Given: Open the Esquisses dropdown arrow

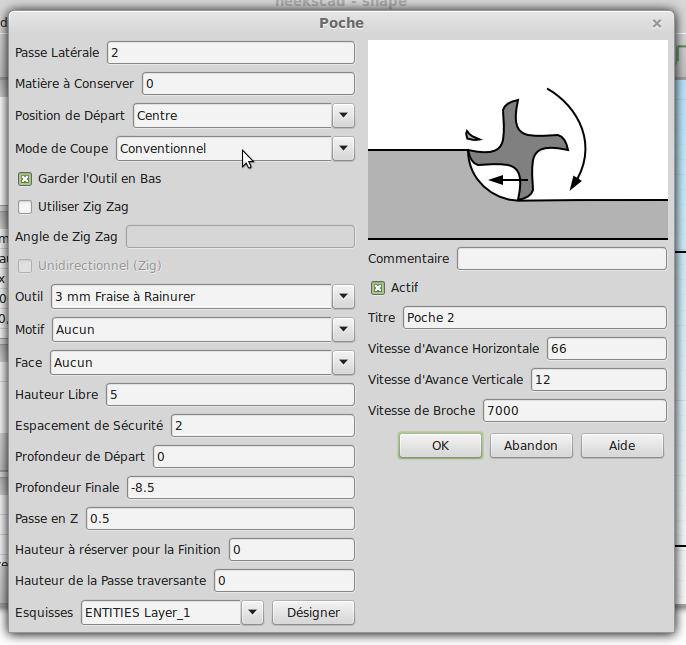Looking at the screenshot, I should (x=252, y=613).
